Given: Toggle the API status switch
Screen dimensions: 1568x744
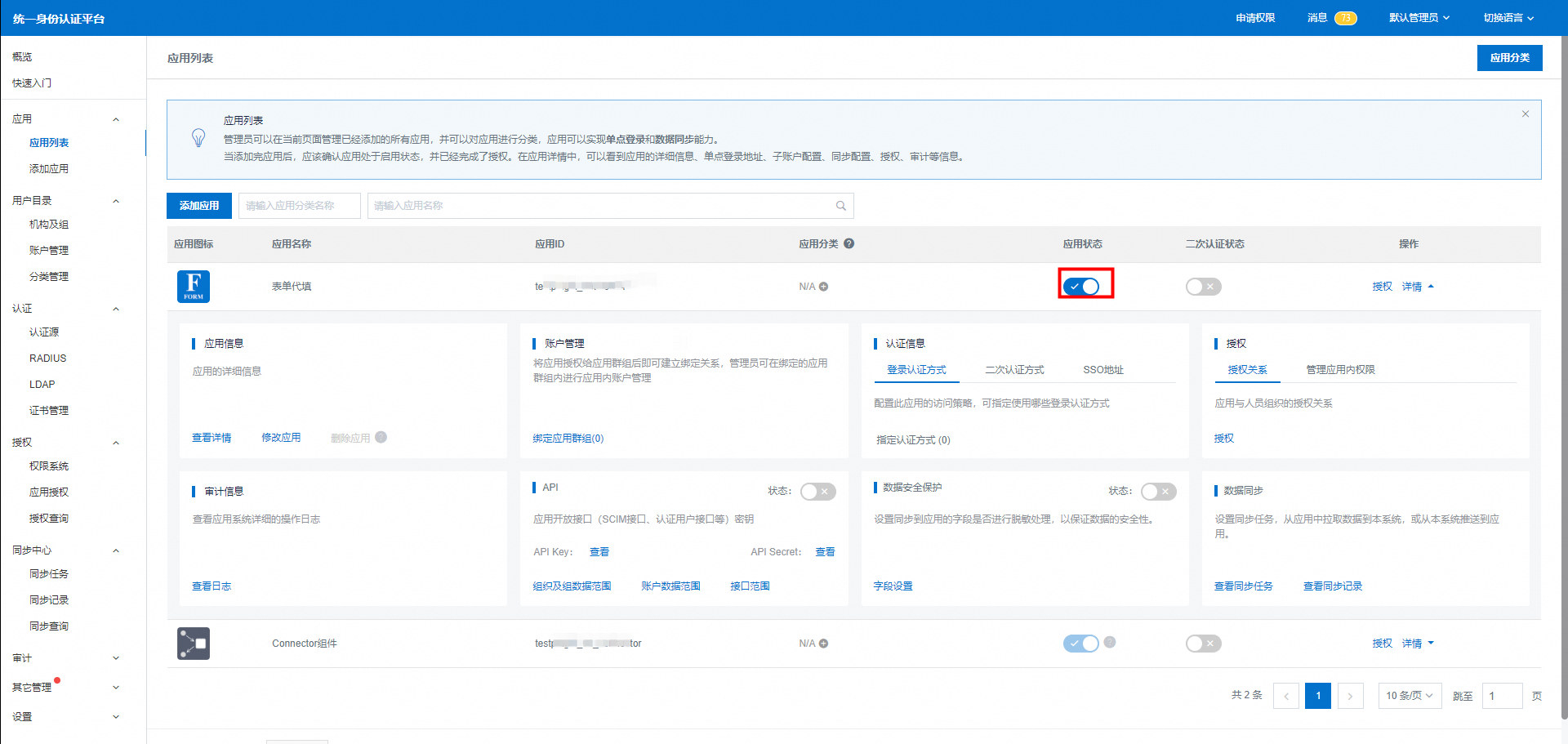Looking at the screenshot, I should (x=817, y=492).
